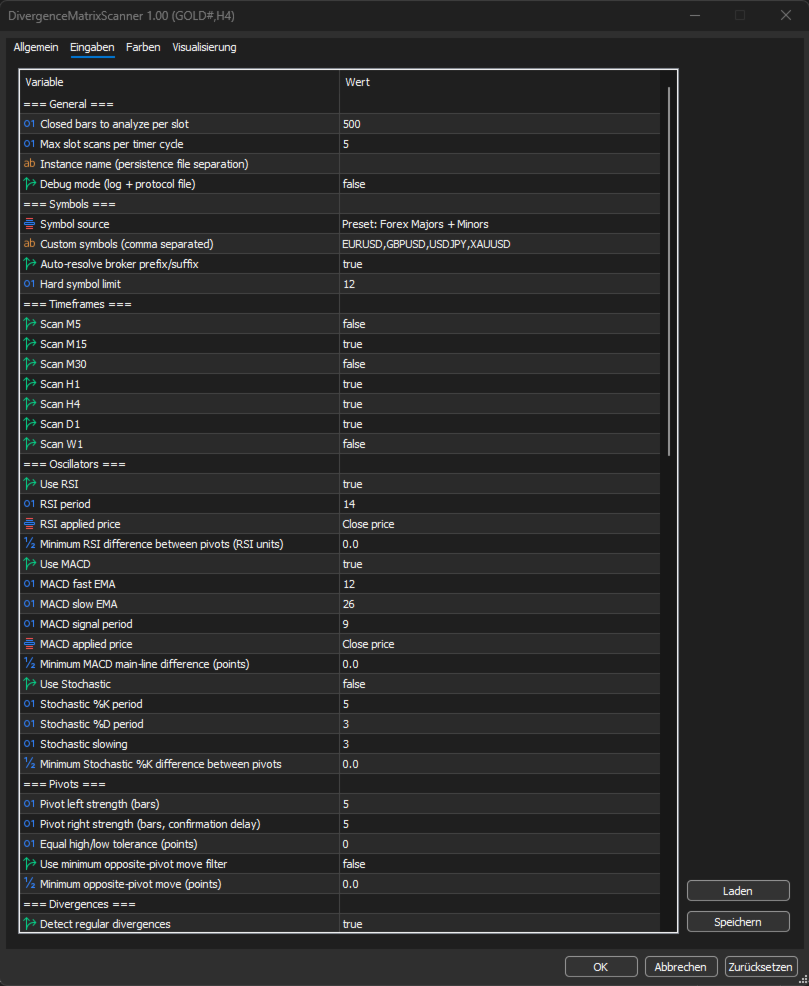
Task: Click boolean icon beside Debug mode
Action: pyautogui.click(x=30, y=184)
